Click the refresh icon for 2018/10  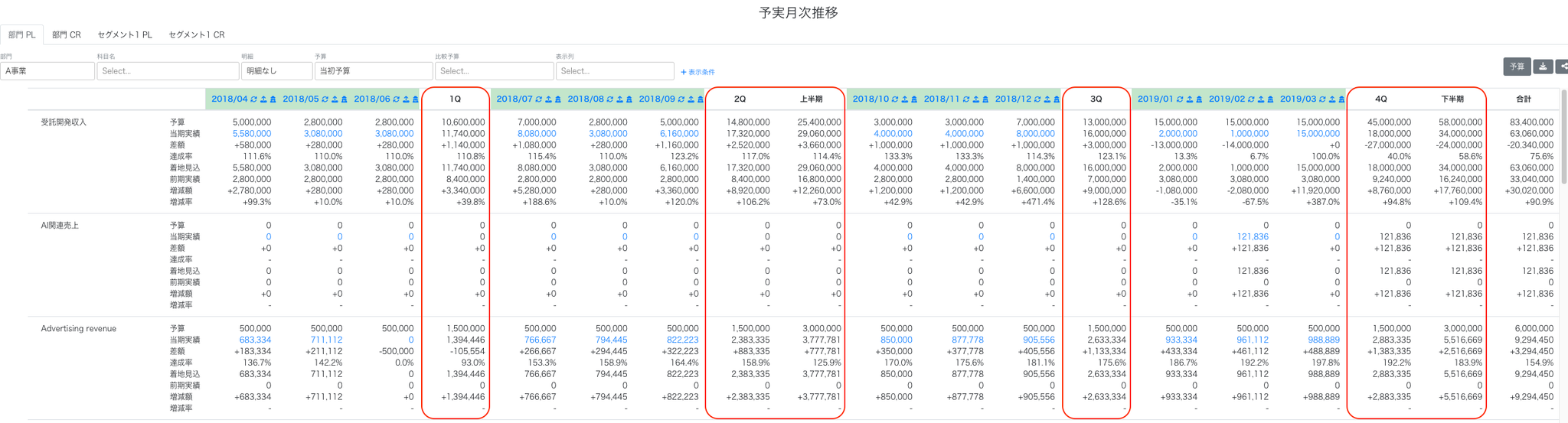895,99
